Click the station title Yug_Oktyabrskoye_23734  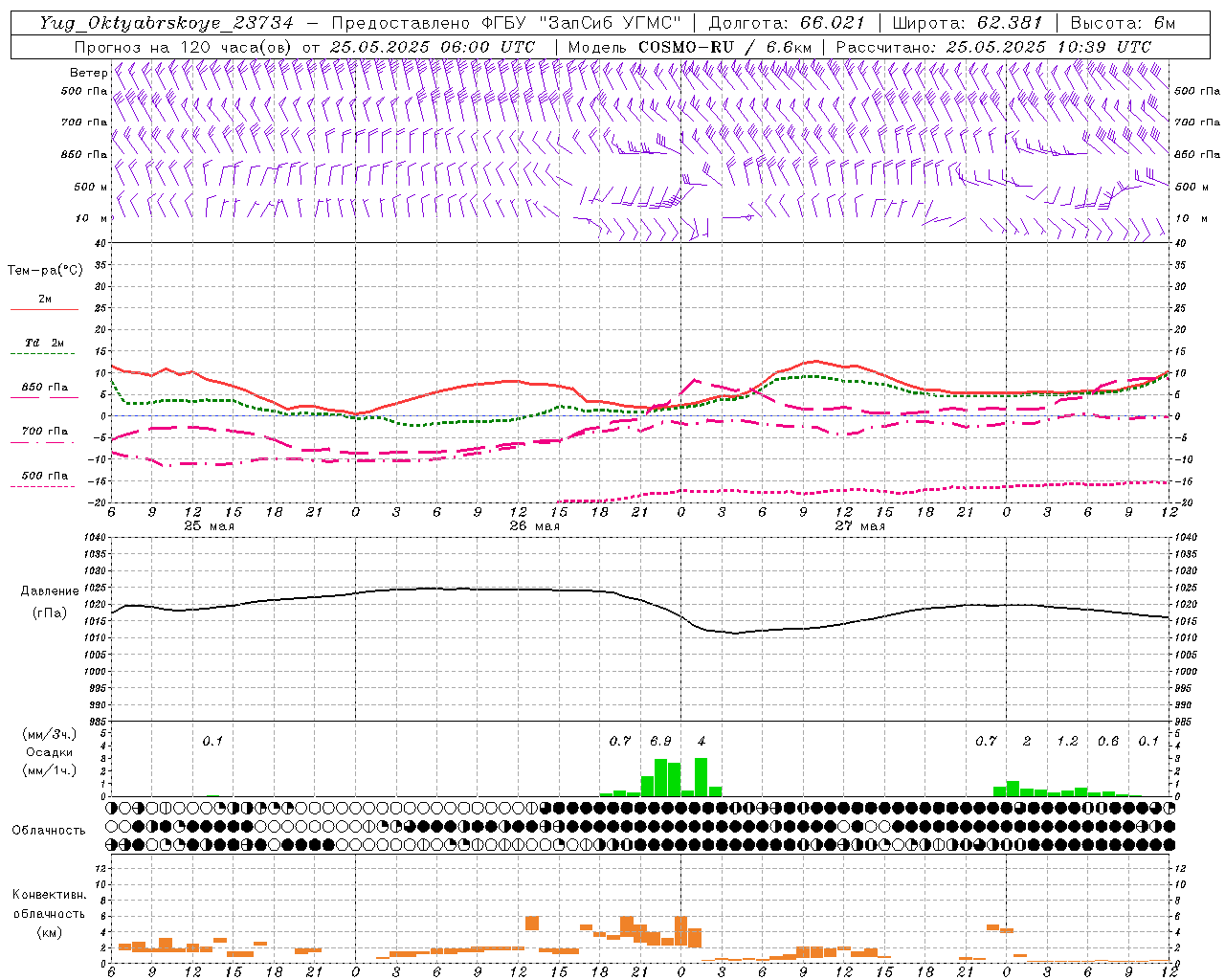click(x=167, y=23)
